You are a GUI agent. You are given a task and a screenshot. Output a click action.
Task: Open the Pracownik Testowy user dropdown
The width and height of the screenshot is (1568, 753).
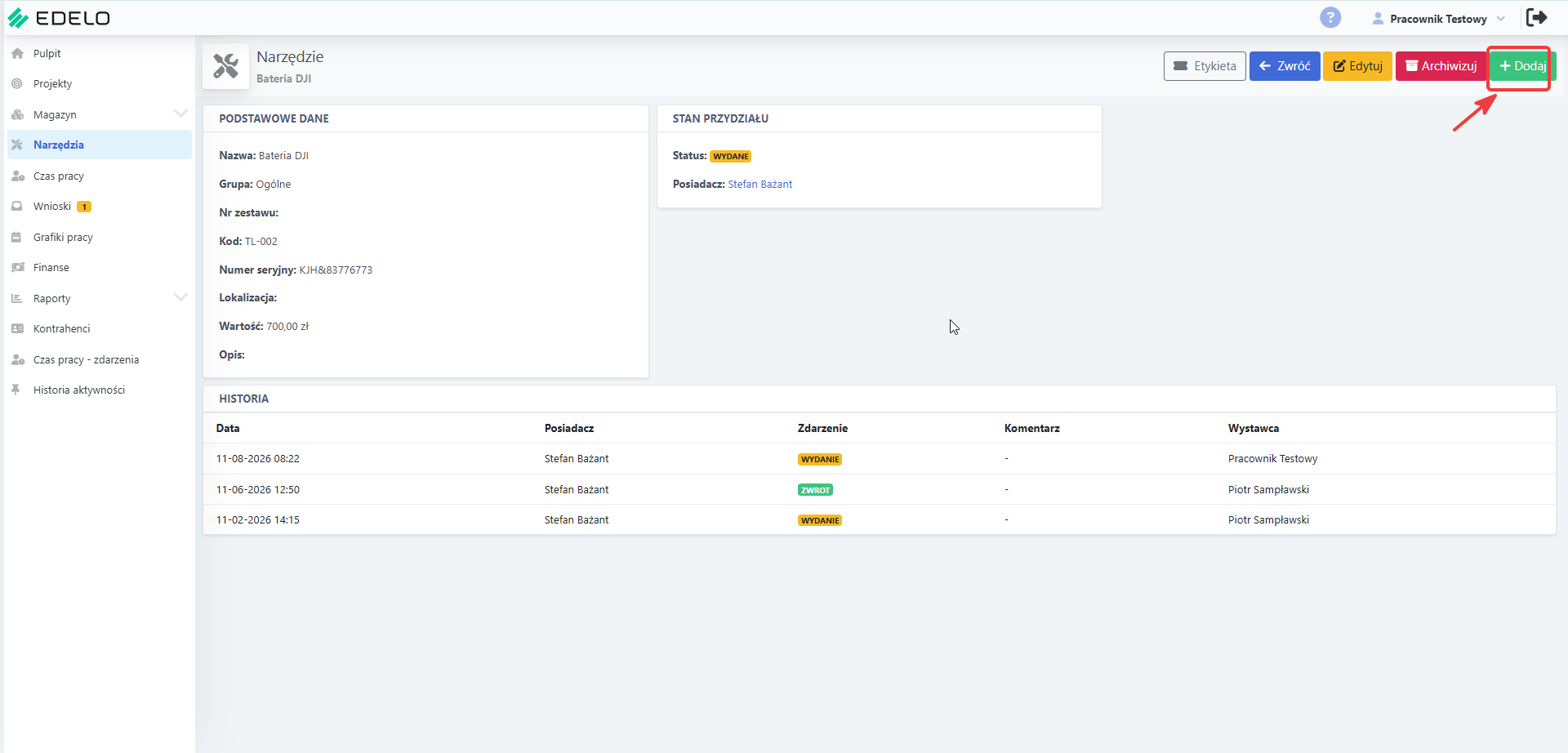(1438, 19)
